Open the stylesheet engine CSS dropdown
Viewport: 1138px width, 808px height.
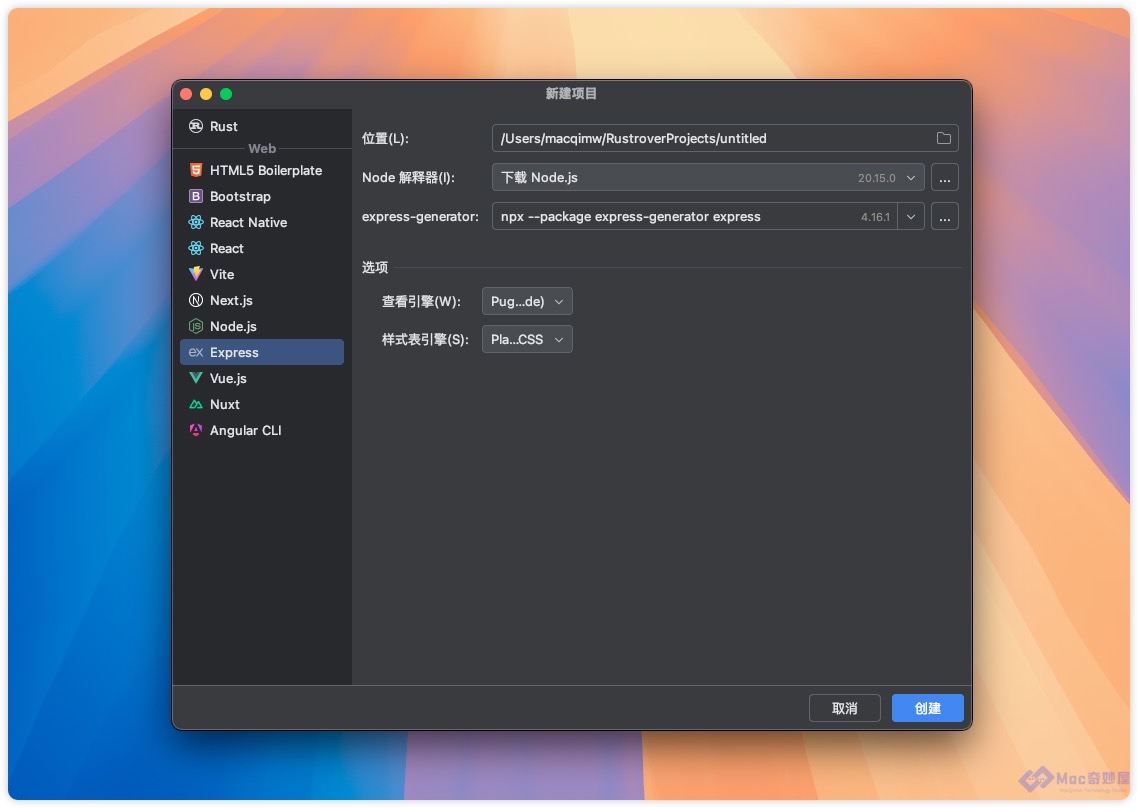click(x=527, y=340)
